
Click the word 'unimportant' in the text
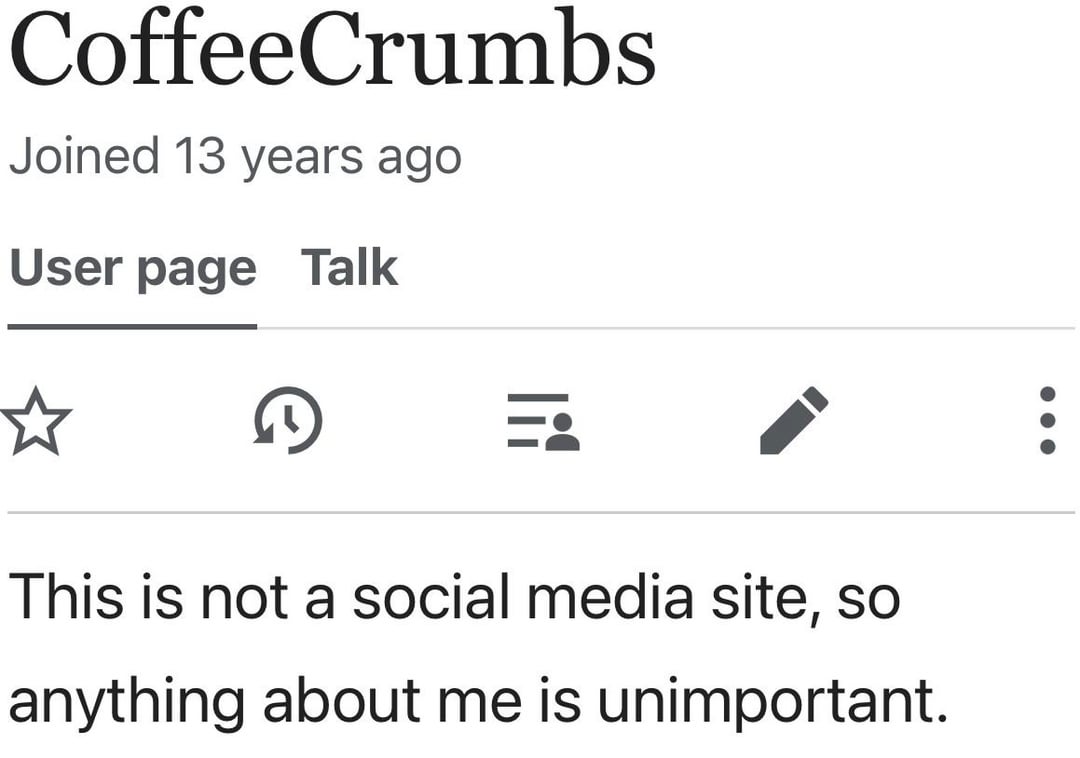point(770,702)
